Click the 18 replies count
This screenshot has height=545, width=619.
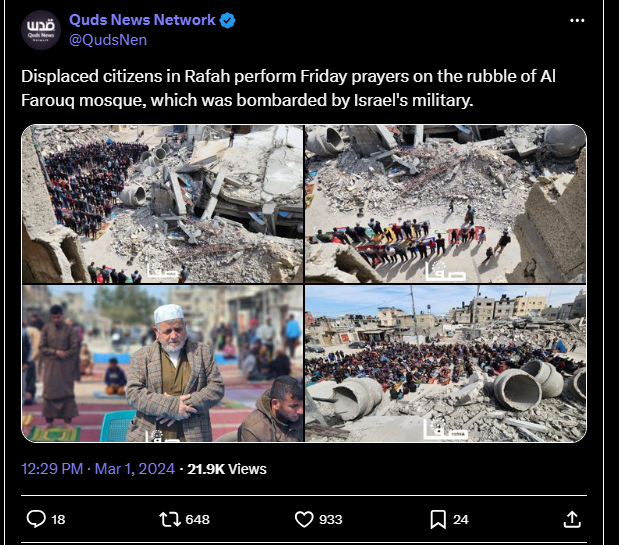pos(58,519)
